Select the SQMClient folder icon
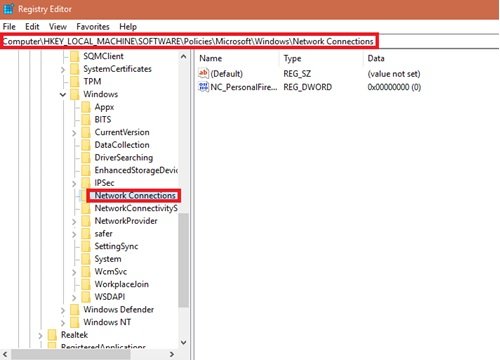The width and height of the screenshot is (500, 360). tap(75, 56)
